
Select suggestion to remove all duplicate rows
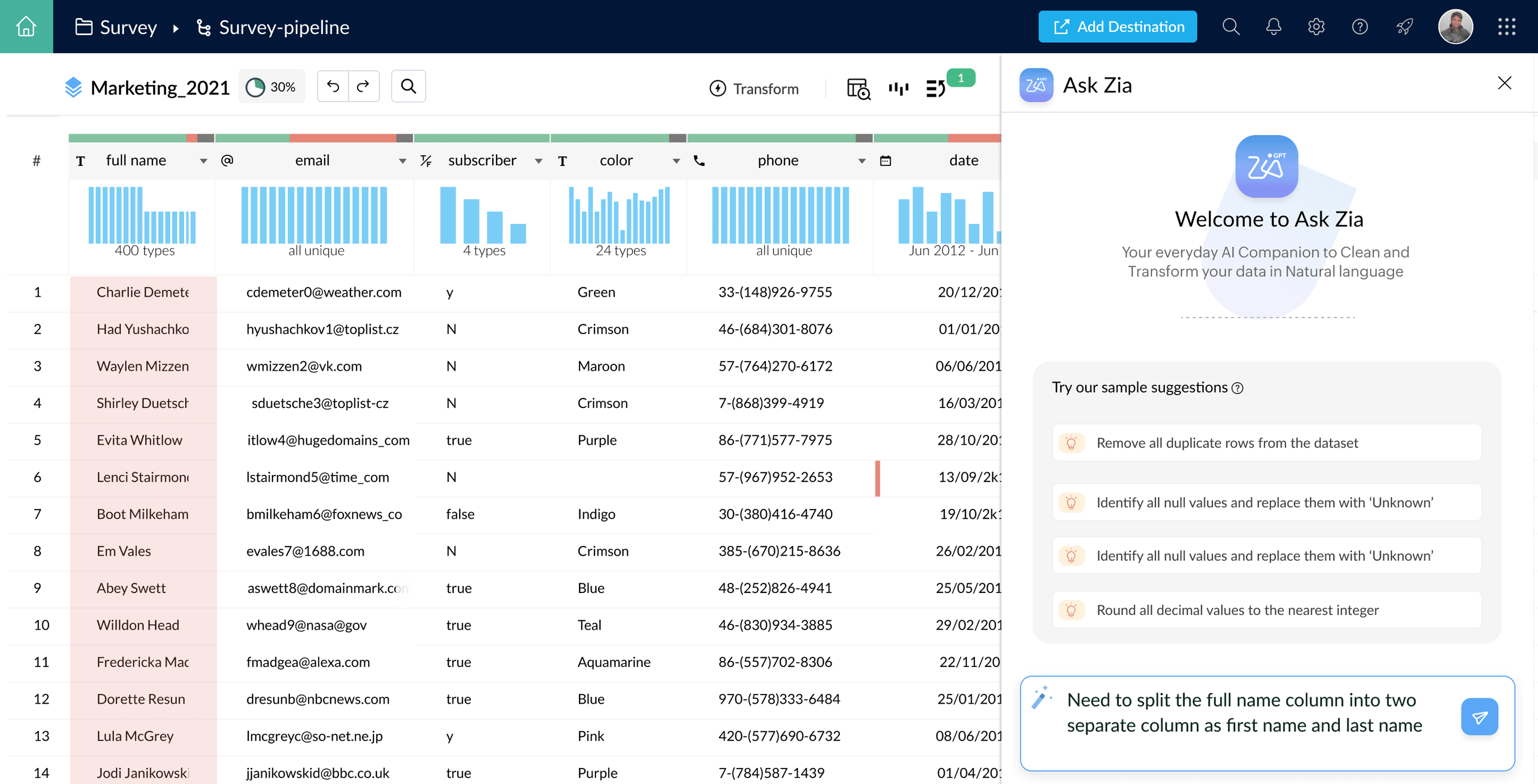coord(1266,443)
